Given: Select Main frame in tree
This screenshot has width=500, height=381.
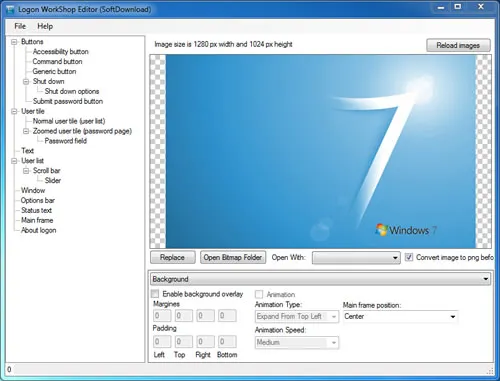Looking at the screenshot, I should (37, 220).
